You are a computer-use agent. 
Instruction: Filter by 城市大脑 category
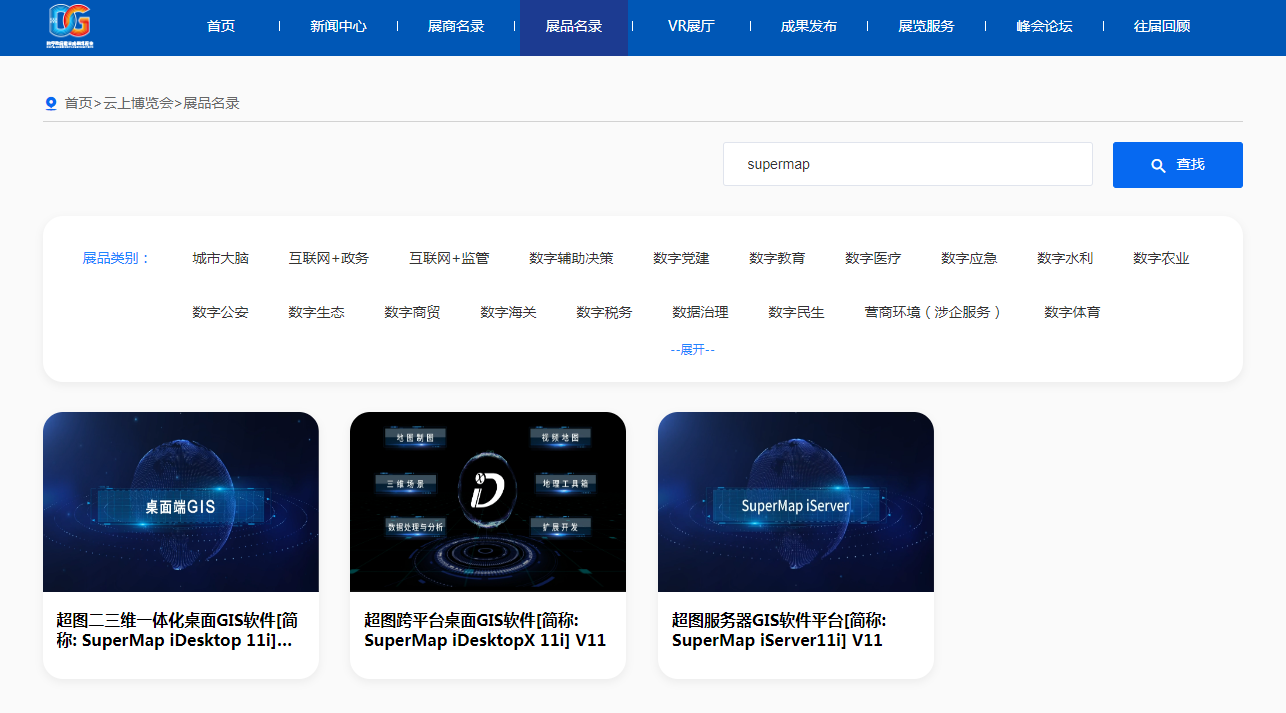click(220, 258)
